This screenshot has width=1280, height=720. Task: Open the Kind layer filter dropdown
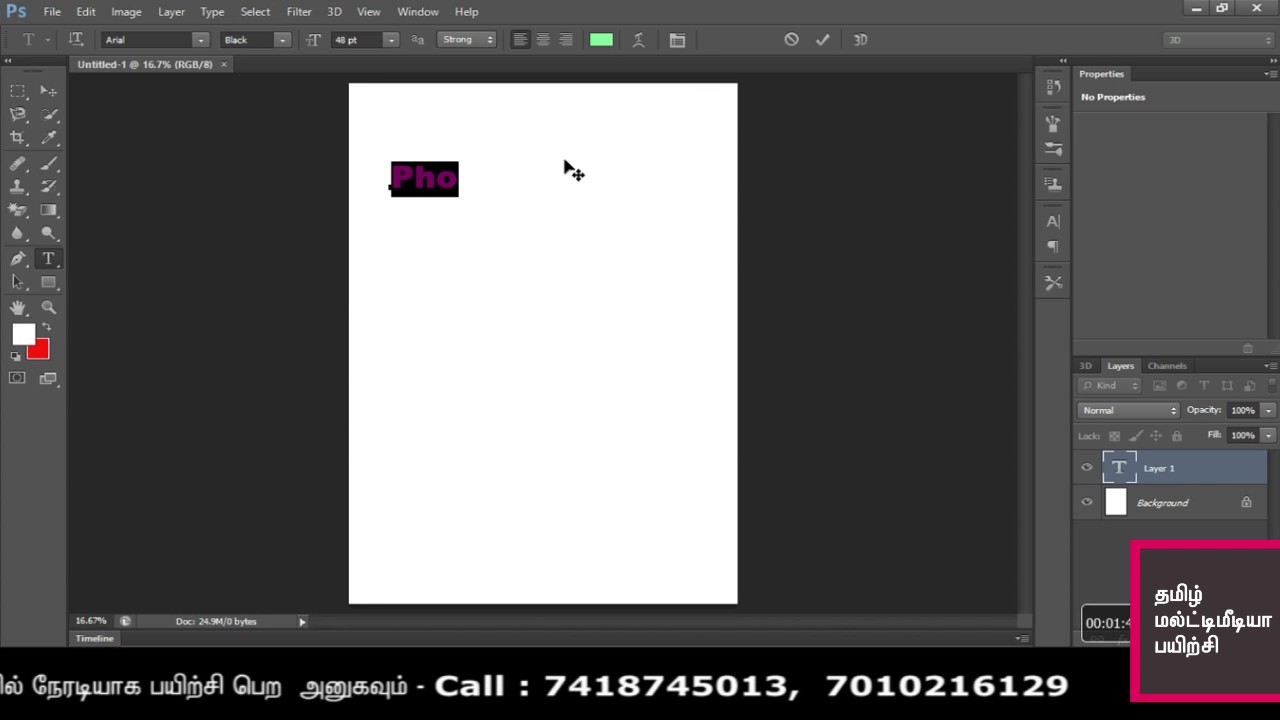pyautogui.click(x=1110, y=385)
